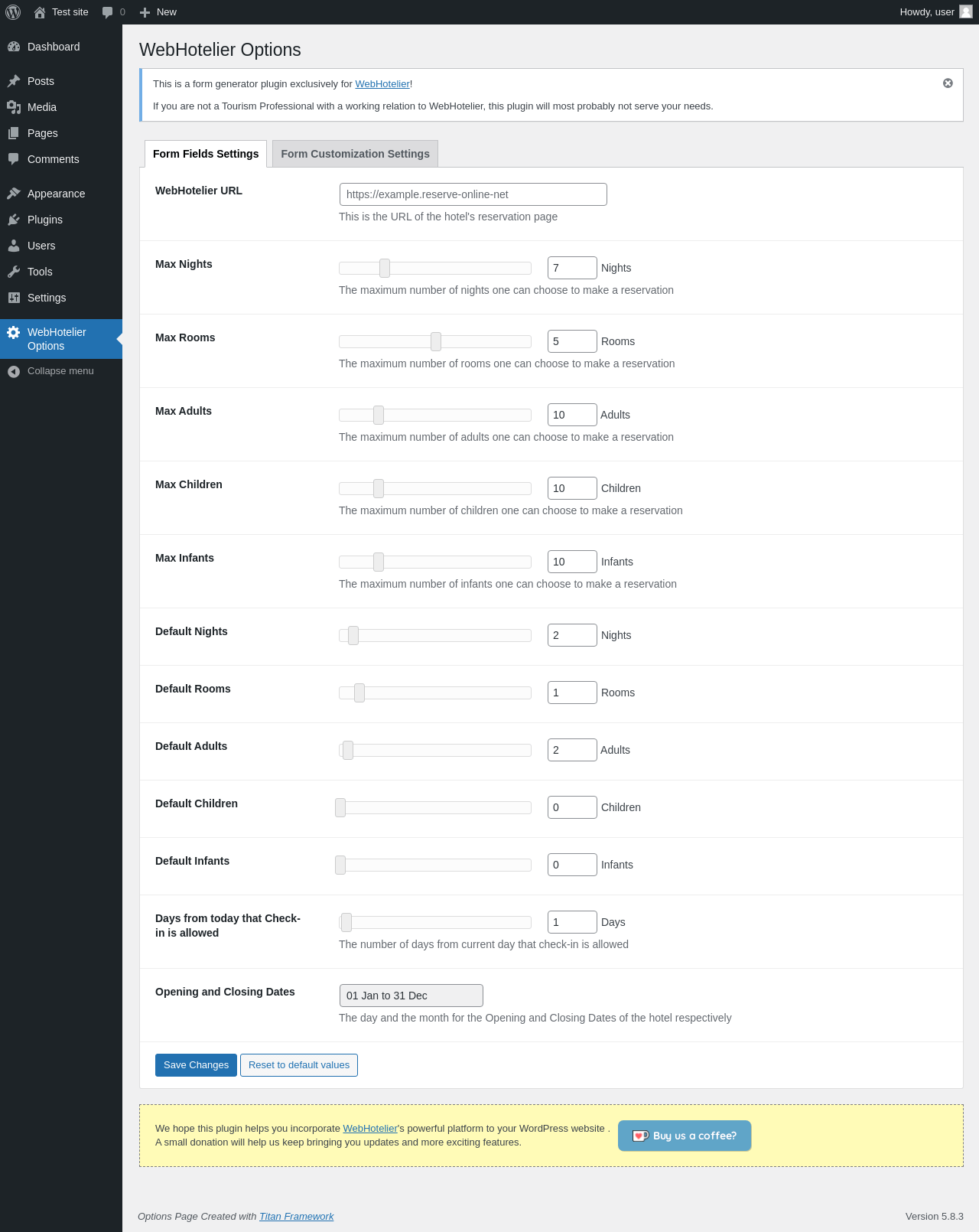The height and width of the screenshot is (1232, 979).
Task: Click the Max Adults slider handle
Action: tap(379, 415)
